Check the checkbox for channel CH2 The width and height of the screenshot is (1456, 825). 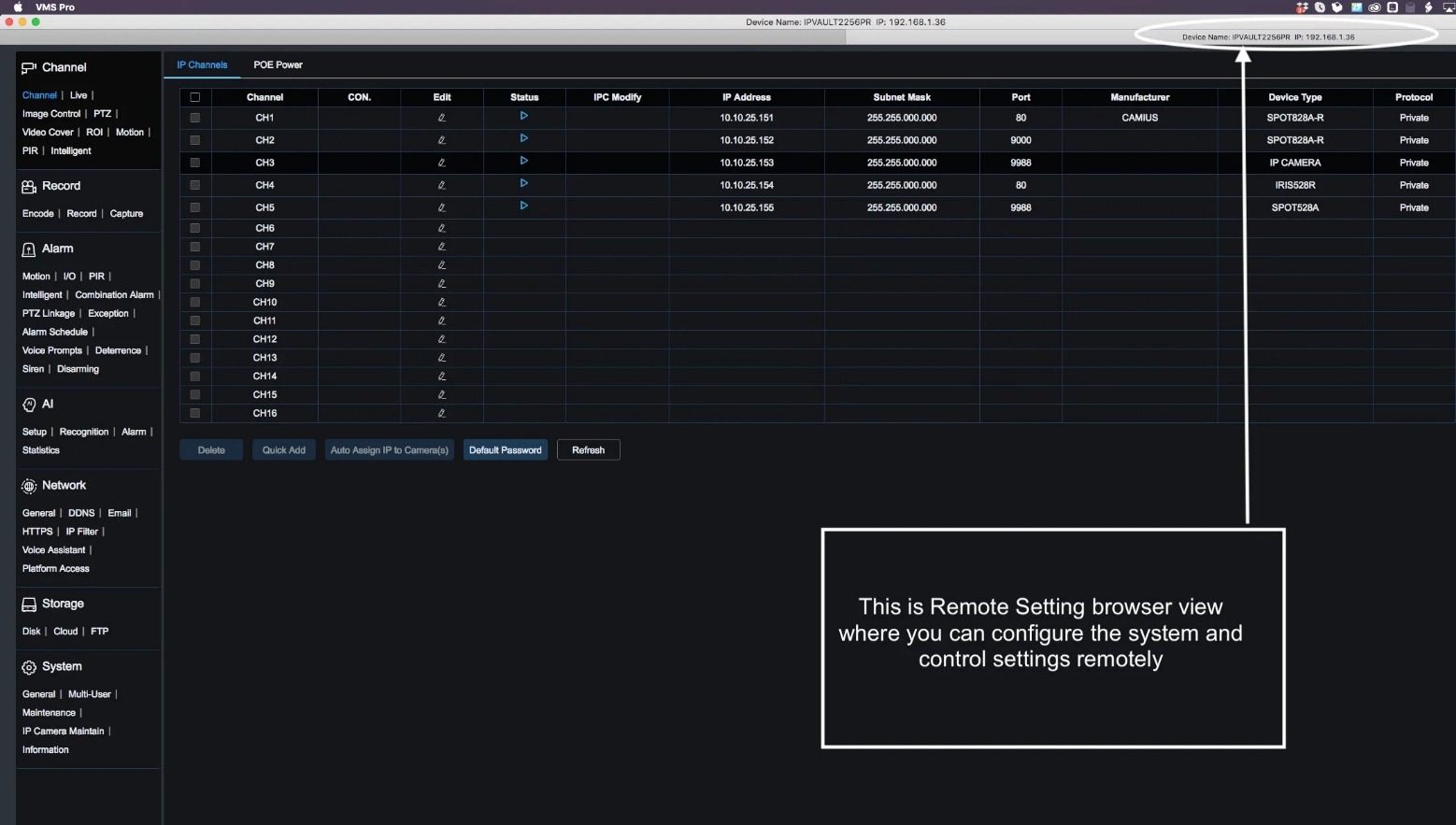pyautogui.click(x=195, y=140)
